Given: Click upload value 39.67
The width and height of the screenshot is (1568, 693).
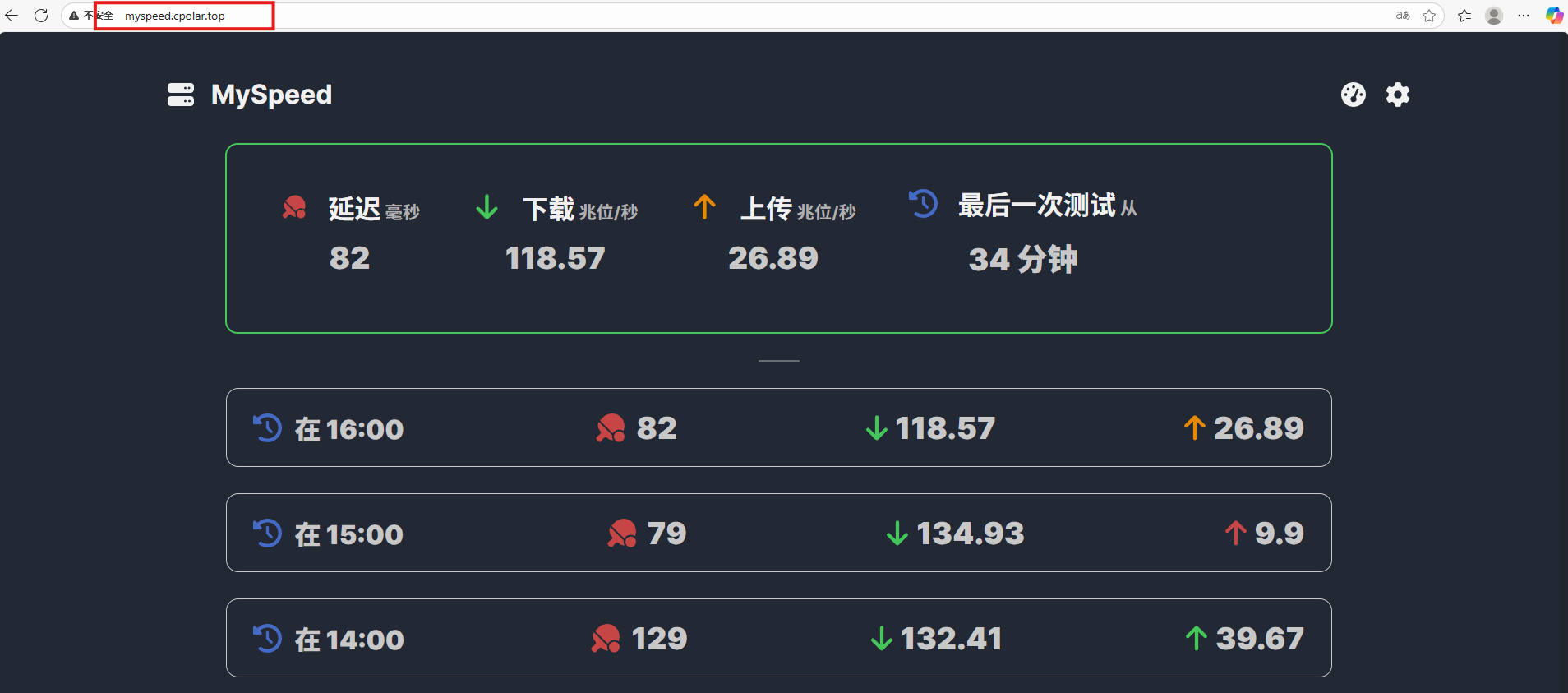Looking at the screenshot, I should click(1261, 639).
